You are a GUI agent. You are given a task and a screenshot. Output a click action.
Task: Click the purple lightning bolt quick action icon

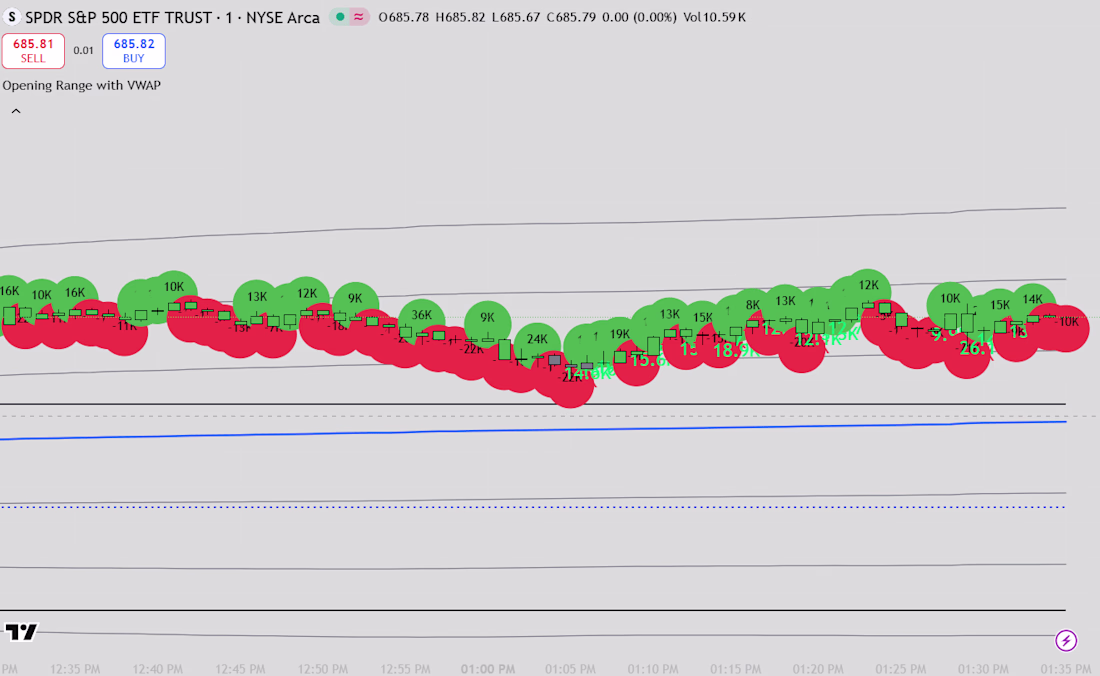1066,640
